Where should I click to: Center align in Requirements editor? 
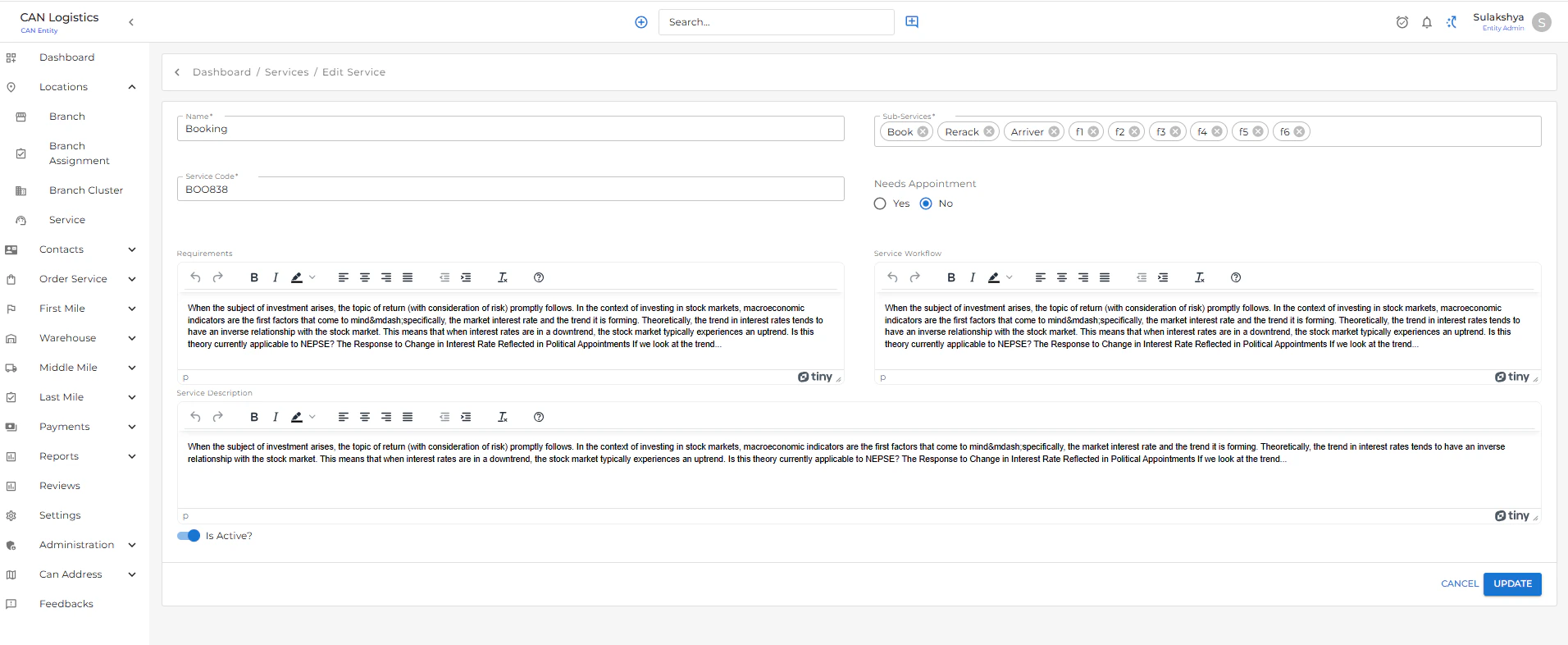point(365,277)
